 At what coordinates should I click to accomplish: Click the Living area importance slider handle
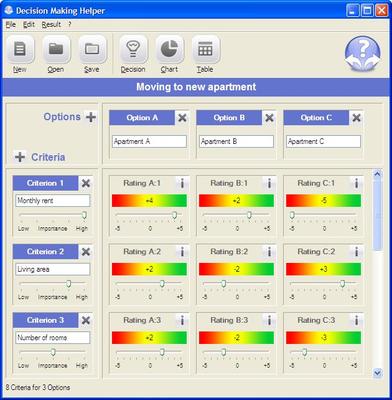tap(69, 284)
